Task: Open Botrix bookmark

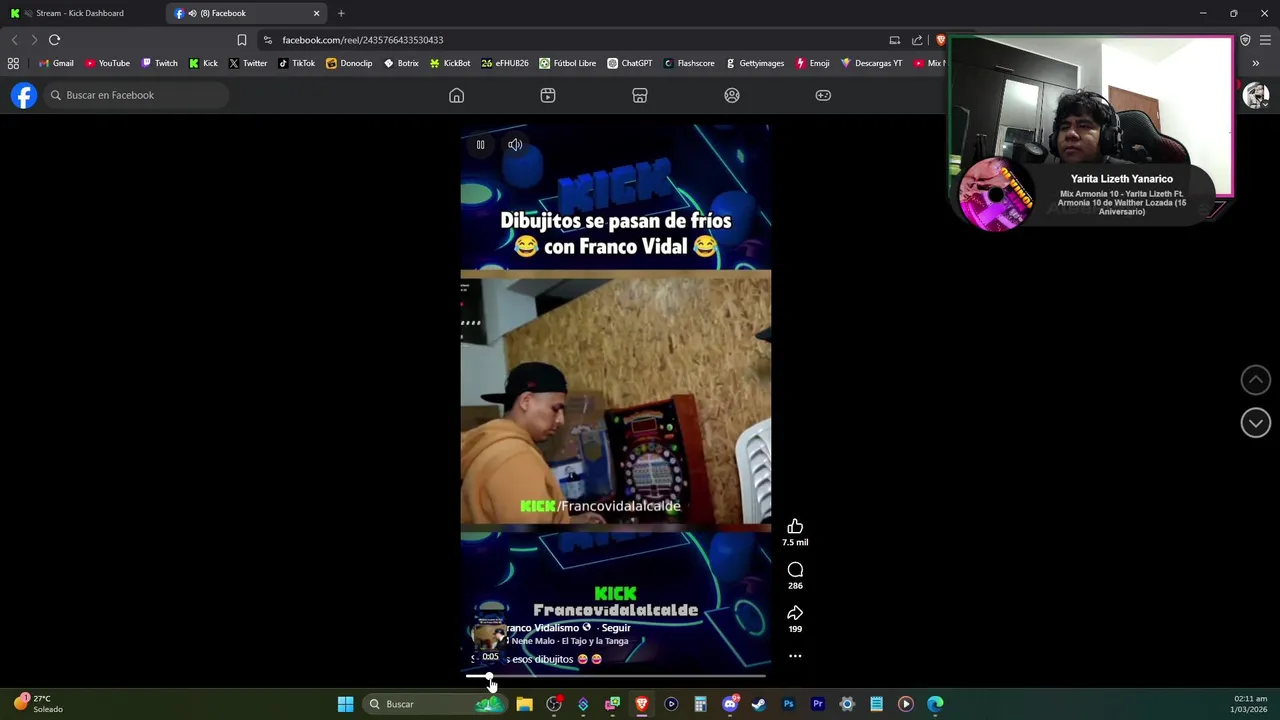Action: [401, 63]
